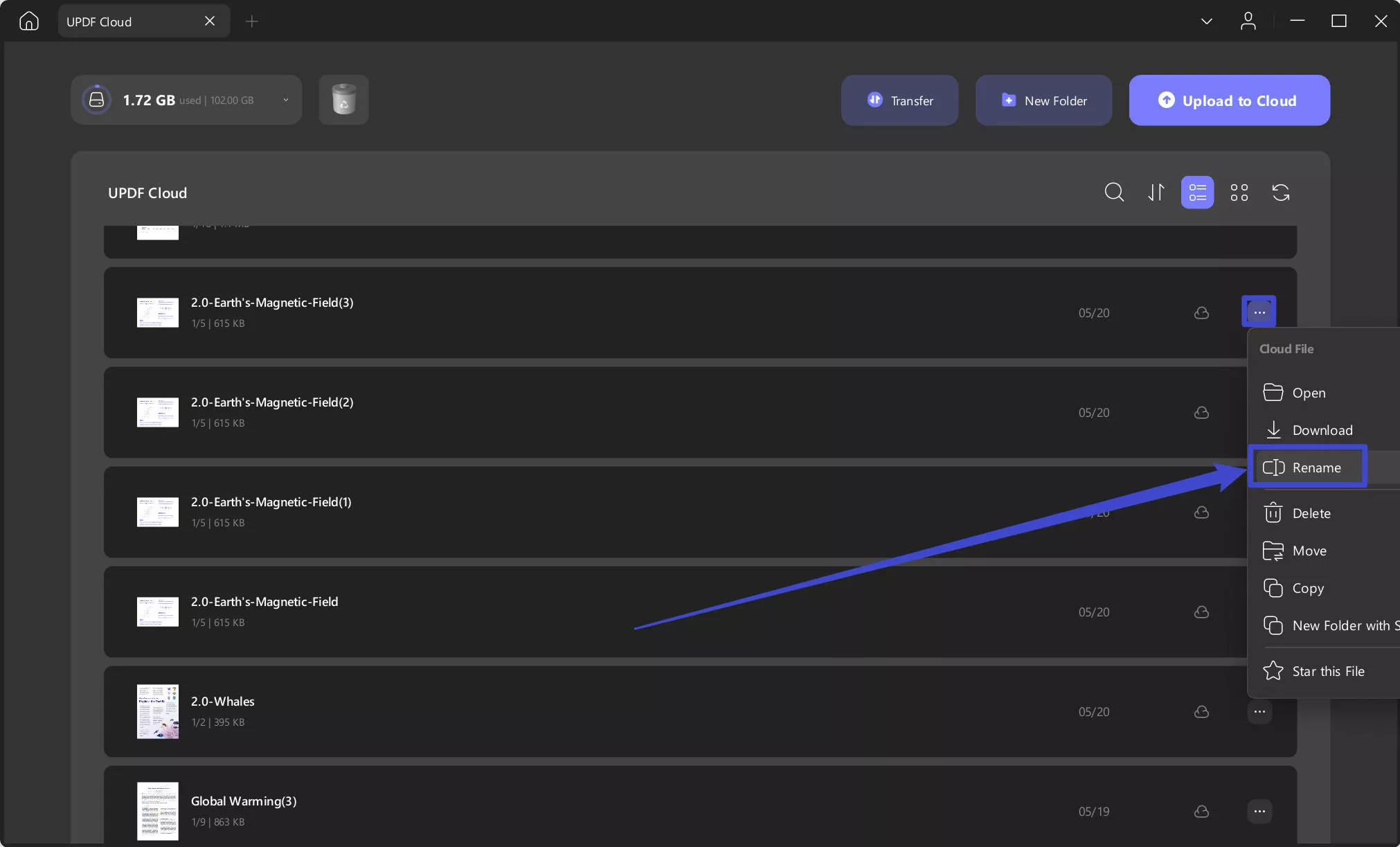Select file name Global Warming(3)

pyautogui.click(x=244, y=801)
